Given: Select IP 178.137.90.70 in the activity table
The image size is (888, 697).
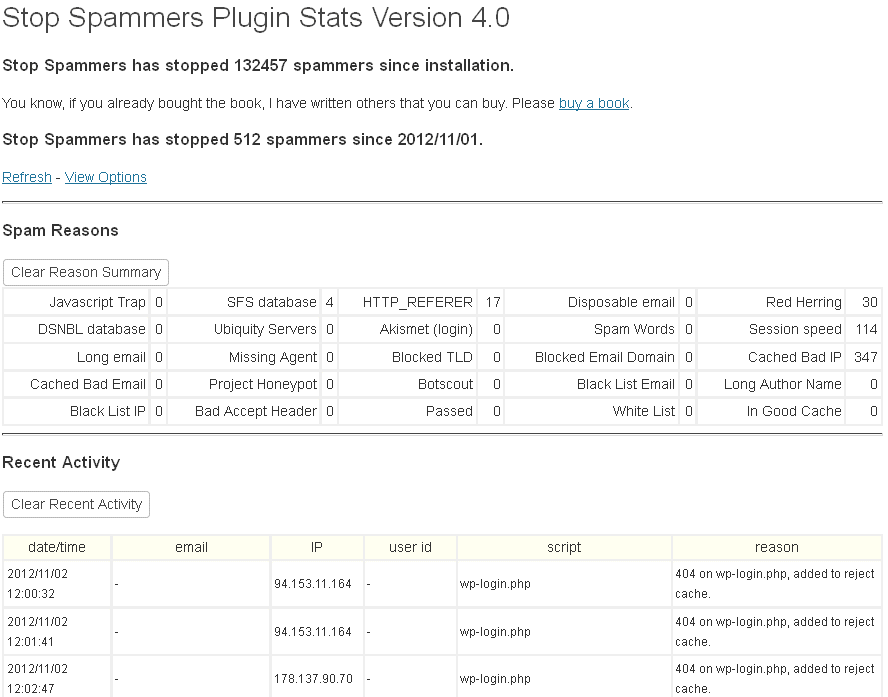Looking at the screenshot, I should pyautogui.click(x=314, y=678).
